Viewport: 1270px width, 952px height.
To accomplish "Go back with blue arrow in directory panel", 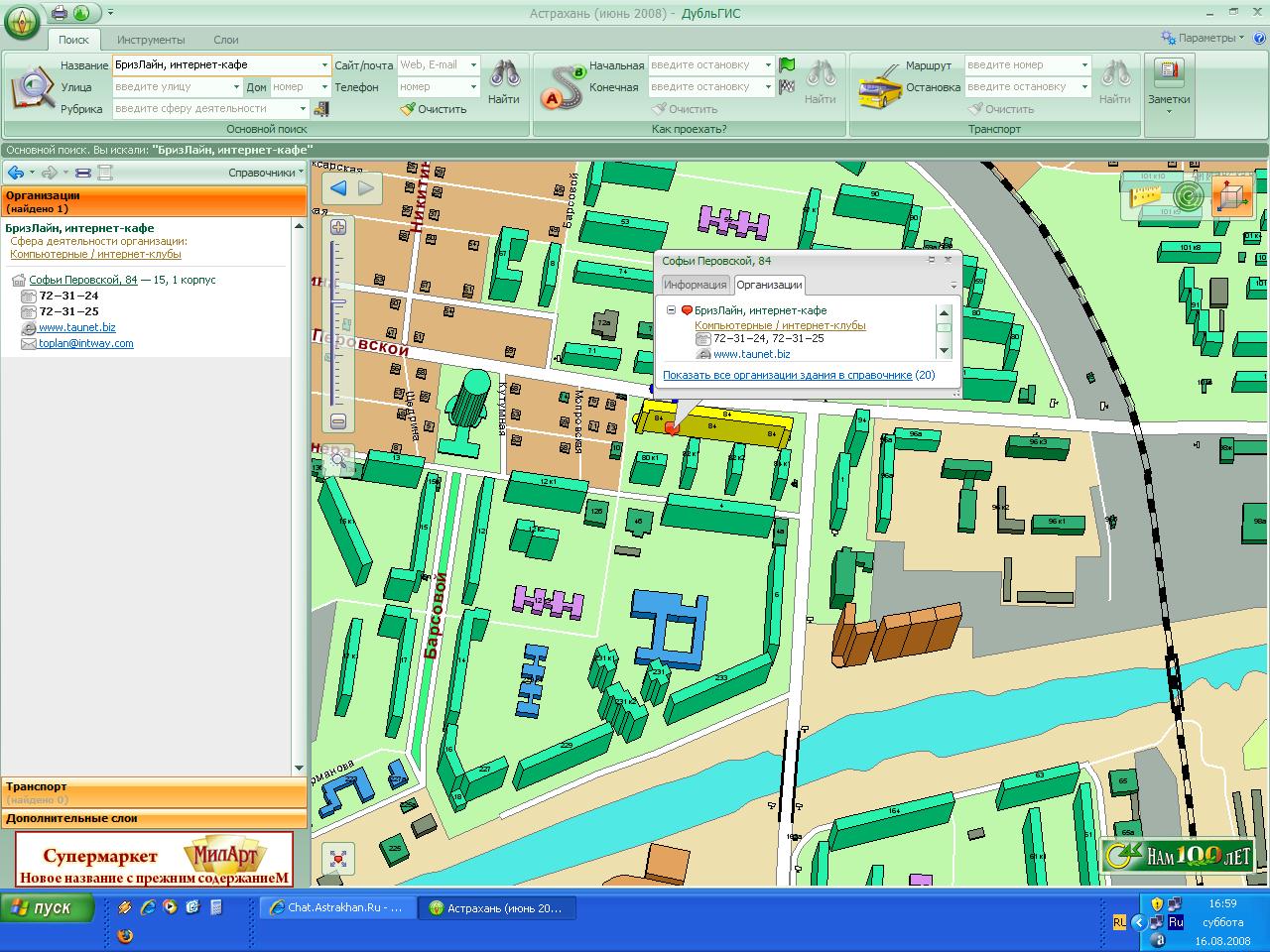I will (15, 173).
